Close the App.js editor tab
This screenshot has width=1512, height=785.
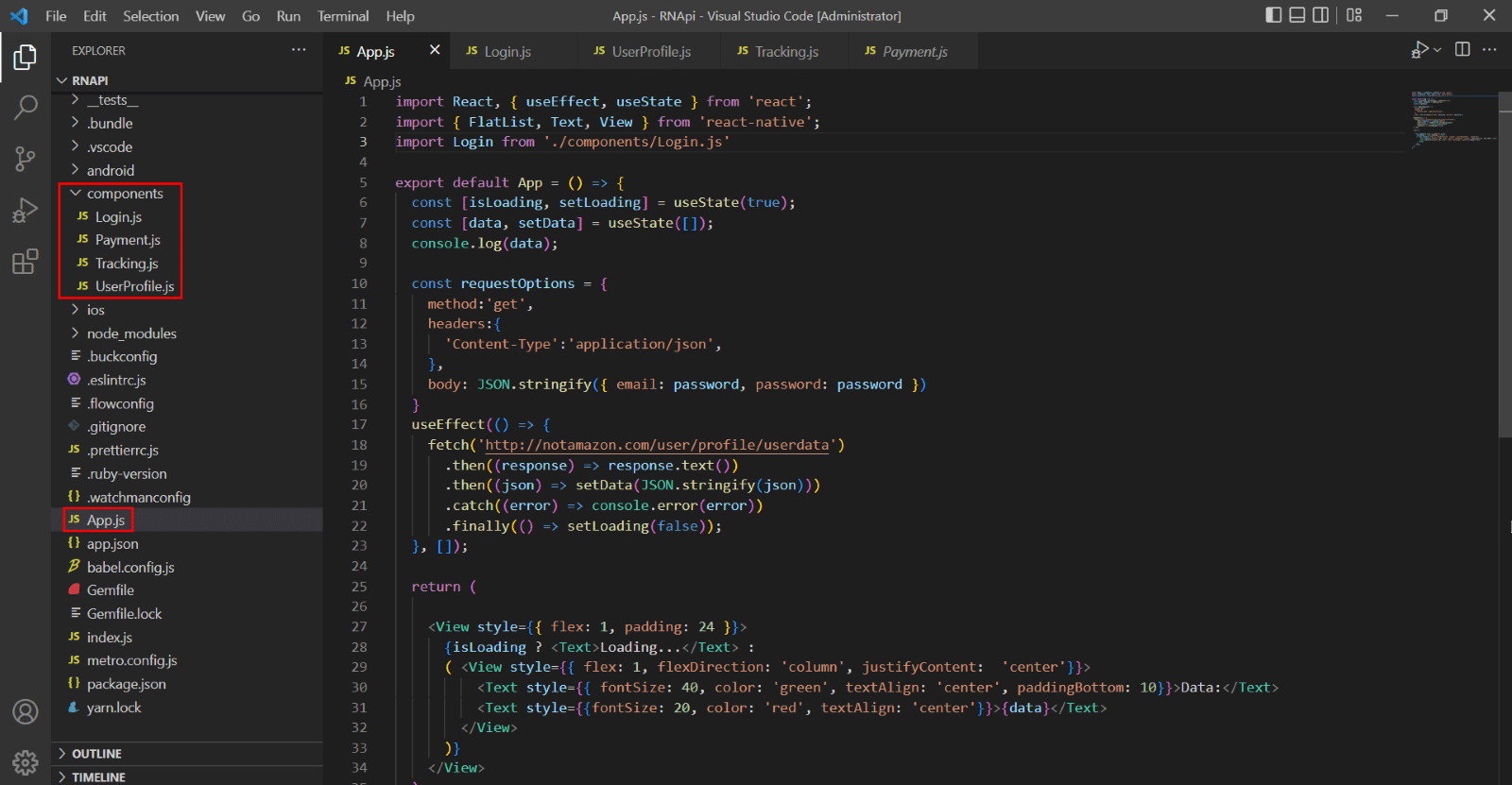[x=435, y=50]
